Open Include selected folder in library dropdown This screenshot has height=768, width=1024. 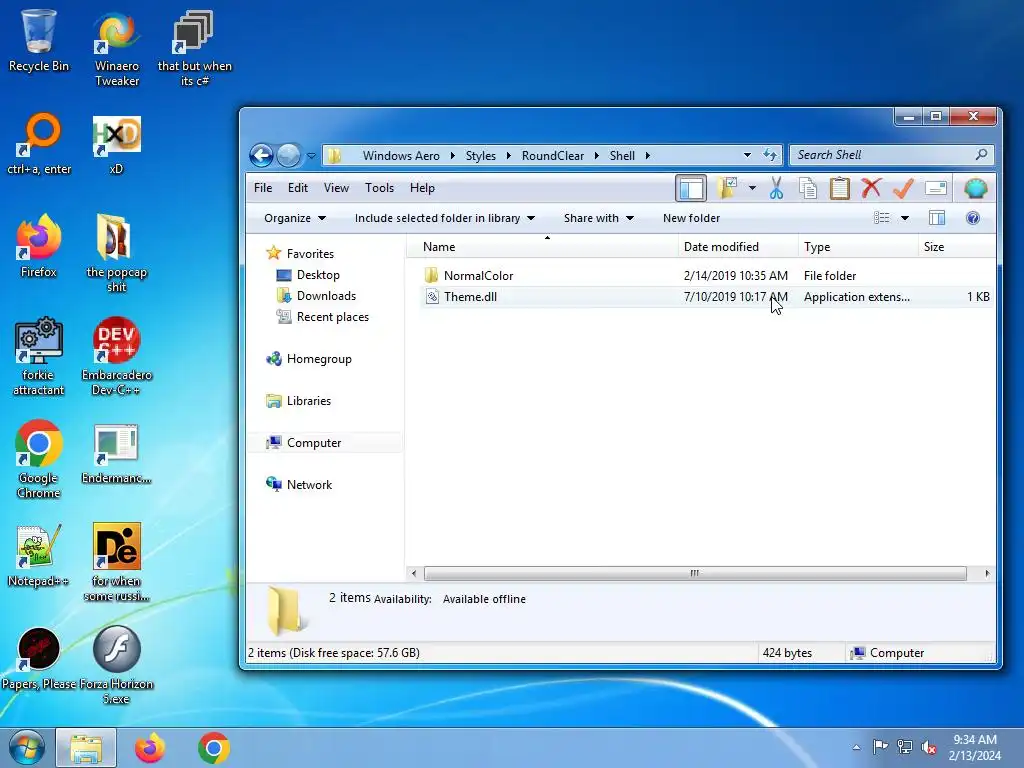(x=445, y=218)
